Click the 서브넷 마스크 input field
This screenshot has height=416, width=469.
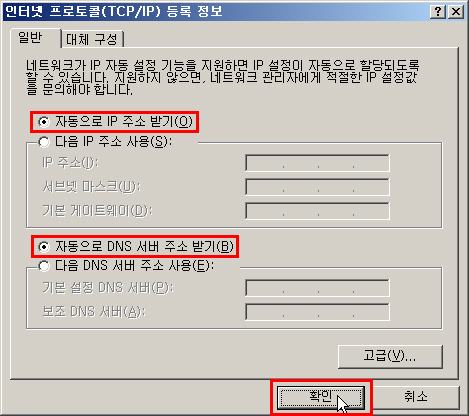tap(317, 187)
